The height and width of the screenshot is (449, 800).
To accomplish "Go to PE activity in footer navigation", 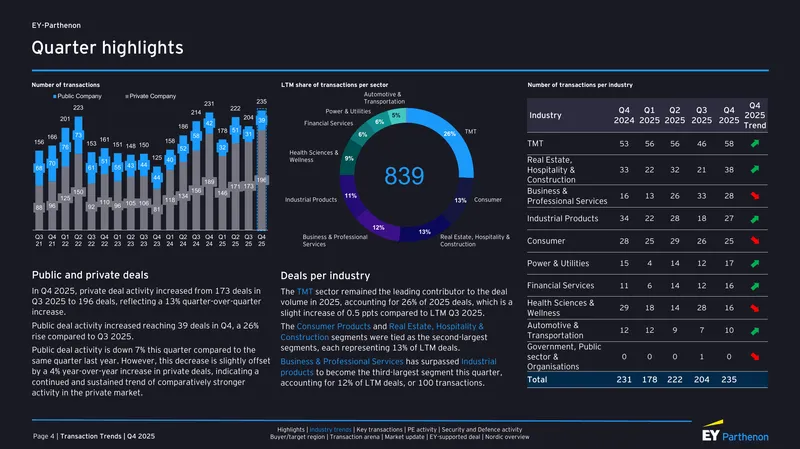I will point(422,430).
